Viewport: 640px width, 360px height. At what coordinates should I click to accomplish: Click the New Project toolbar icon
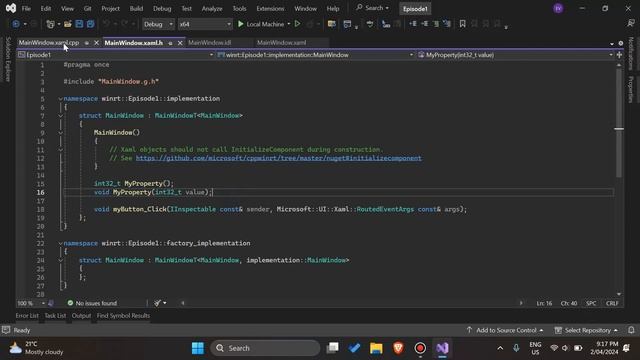[x=50, y=24]
